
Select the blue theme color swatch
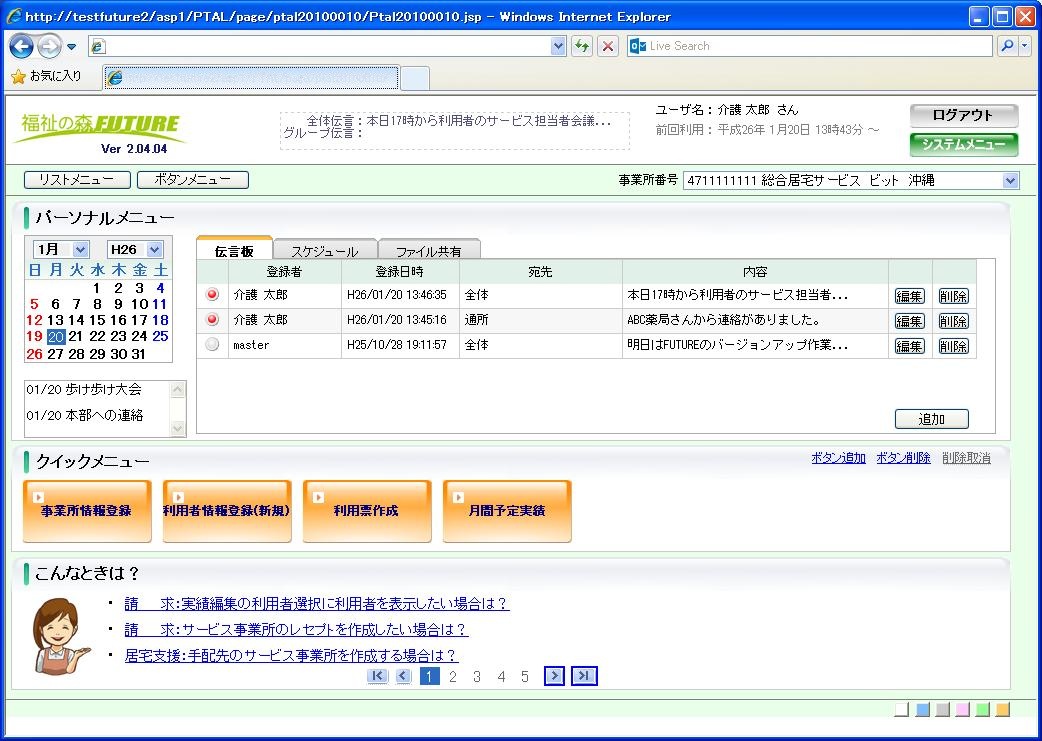(x=922, y=710)
